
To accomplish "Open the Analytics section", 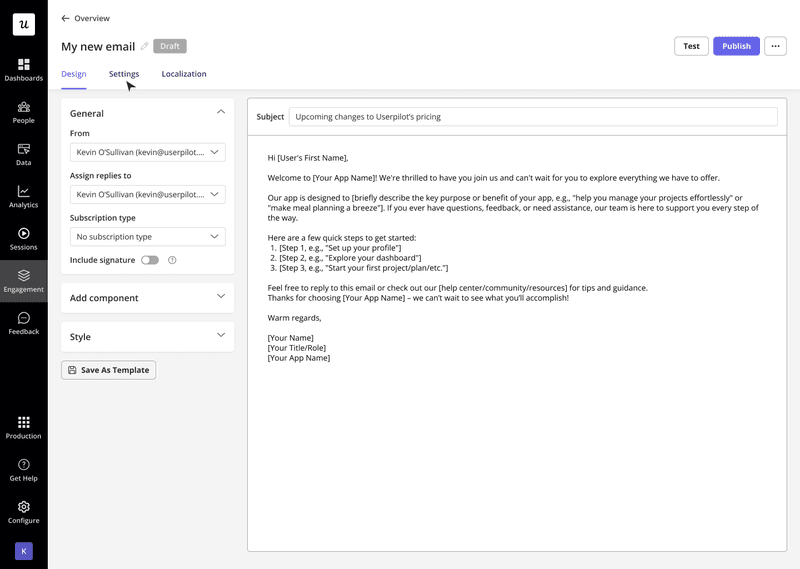I will (23, 196).
